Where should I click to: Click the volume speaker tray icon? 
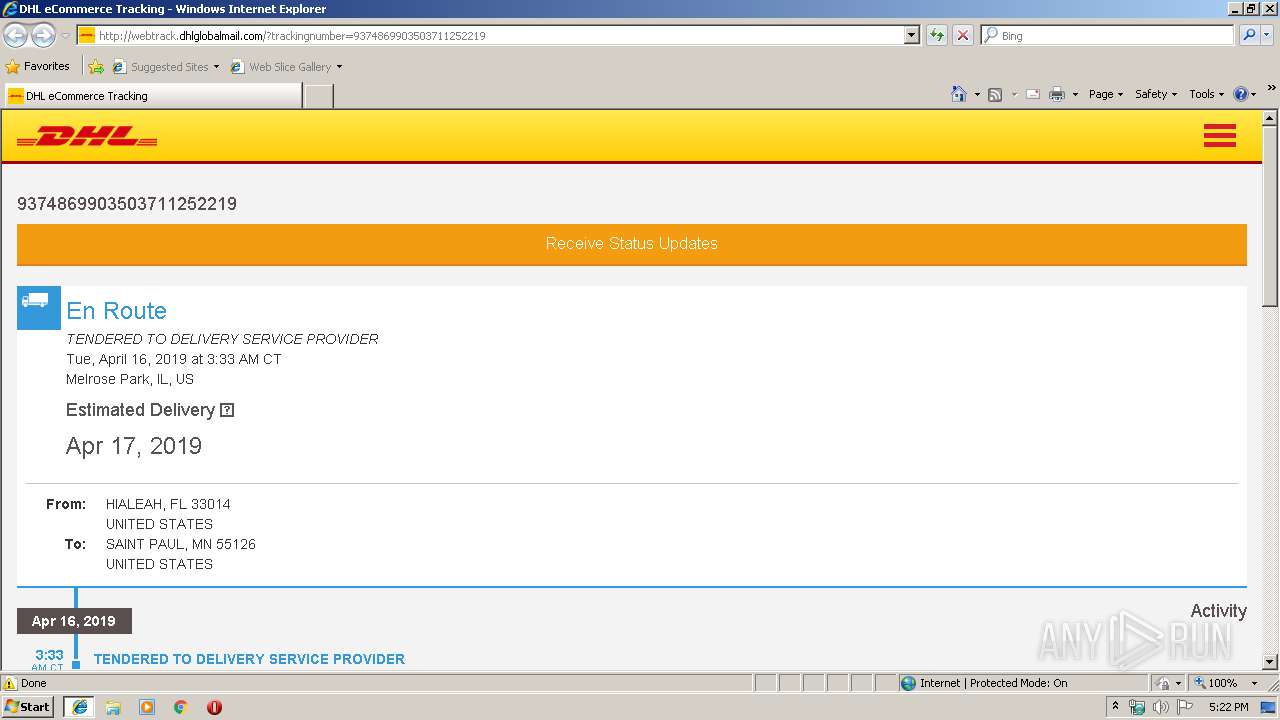1160,707
